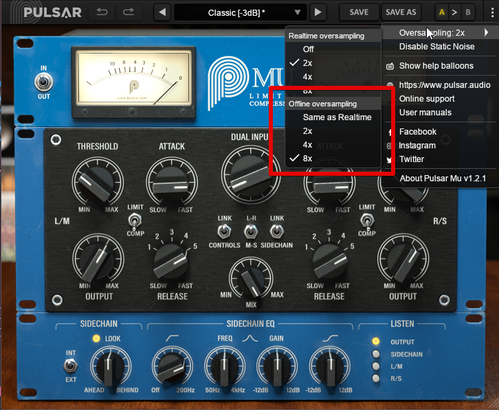Click the high-shelf filter shape icon
This screenshot has width=499, height=410.
330,338
